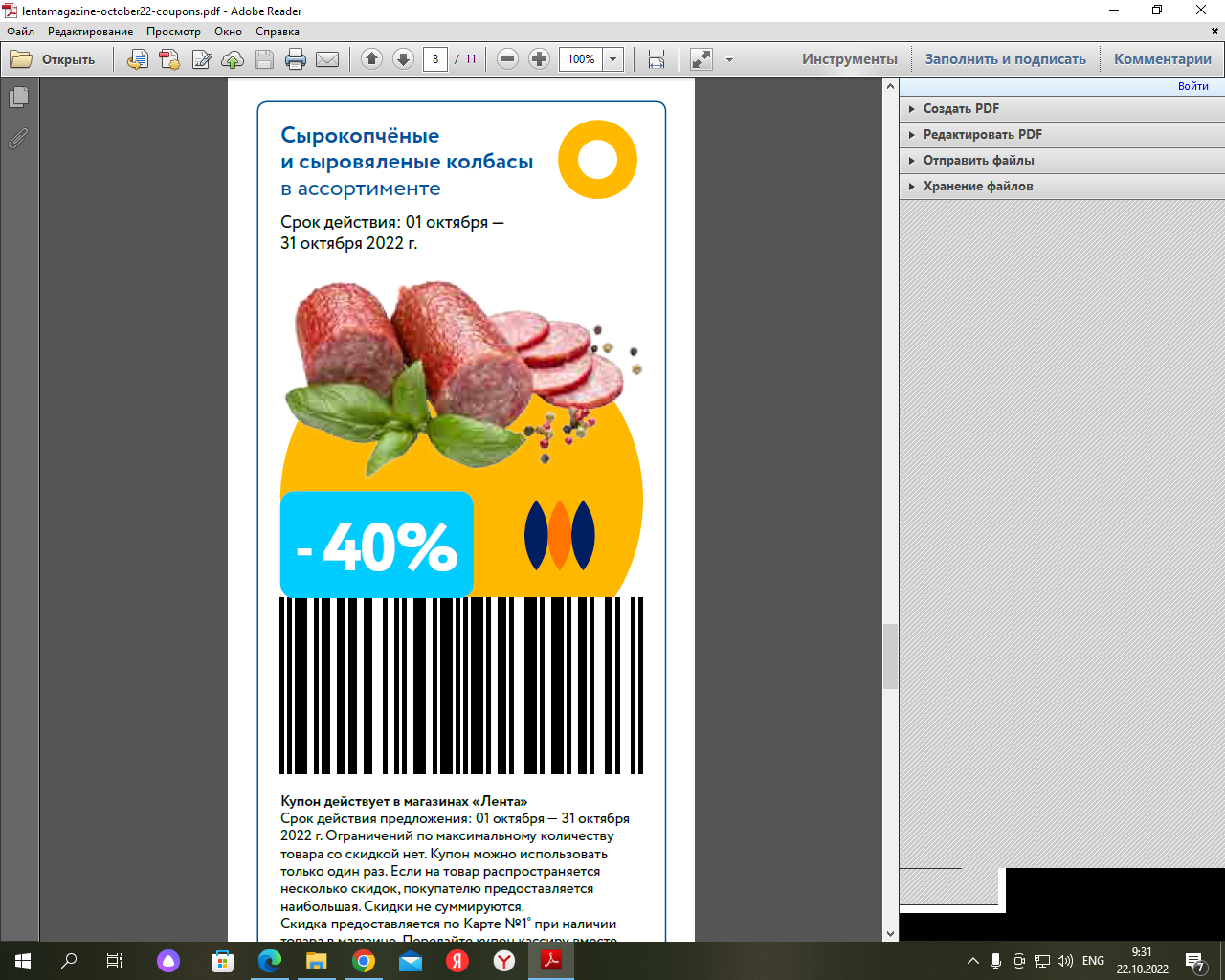Go to next page arrow

click(404, 59)
